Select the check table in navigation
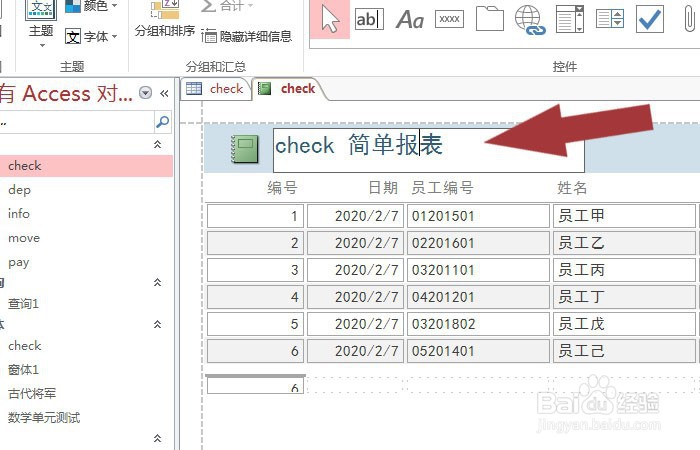700x450 pixels. (86, 166)
